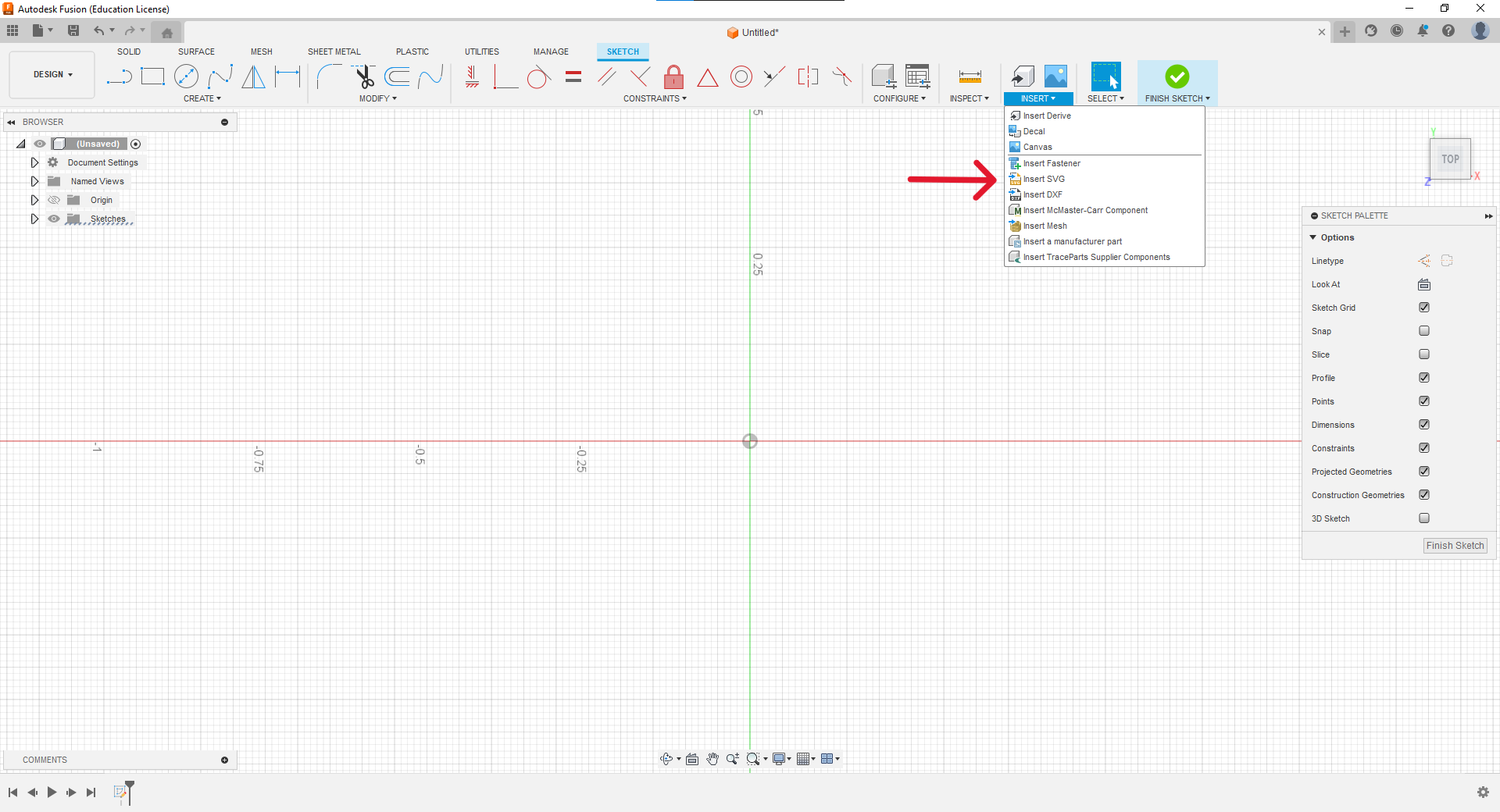This screenshot has height=812, width=1500.
Task: Open the CONSTRAINTS dropdown menu
Action: (x=655, y=98)
